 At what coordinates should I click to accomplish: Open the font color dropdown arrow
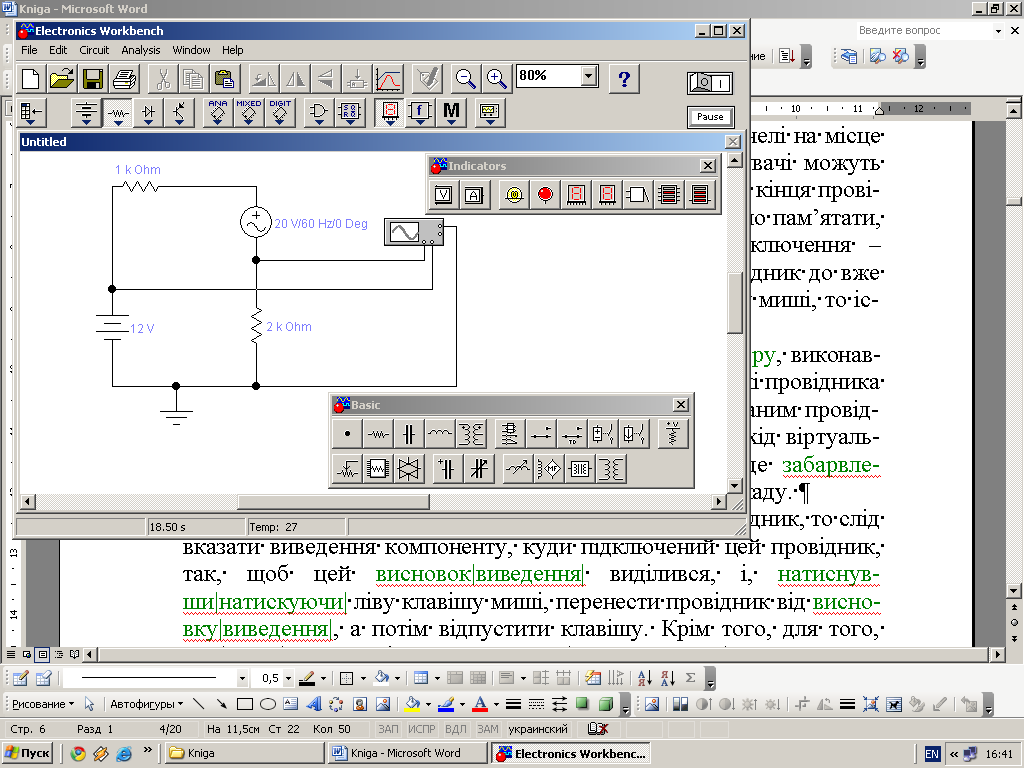496,704
